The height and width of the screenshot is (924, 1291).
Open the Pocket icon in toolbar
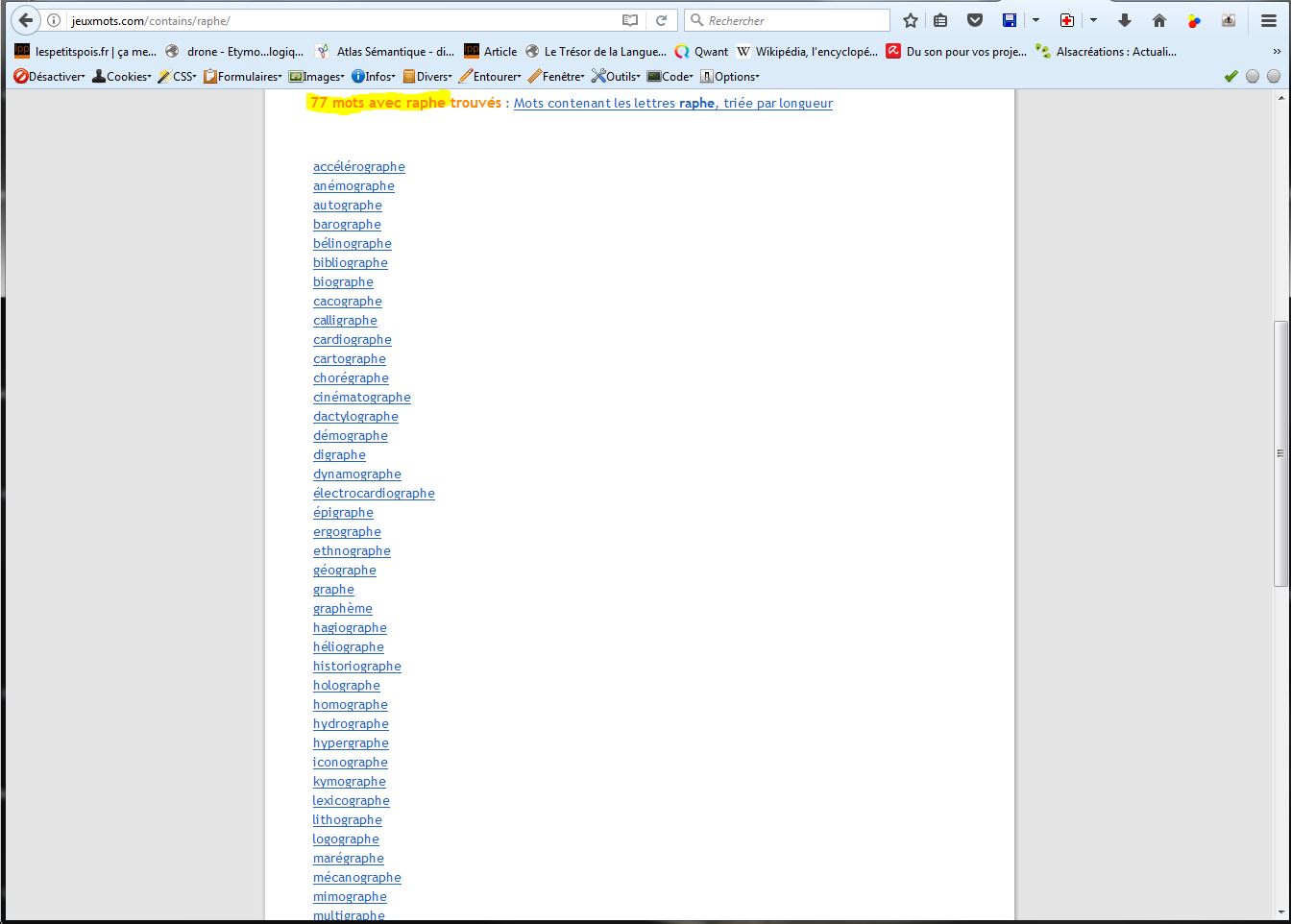click(975, 20)
